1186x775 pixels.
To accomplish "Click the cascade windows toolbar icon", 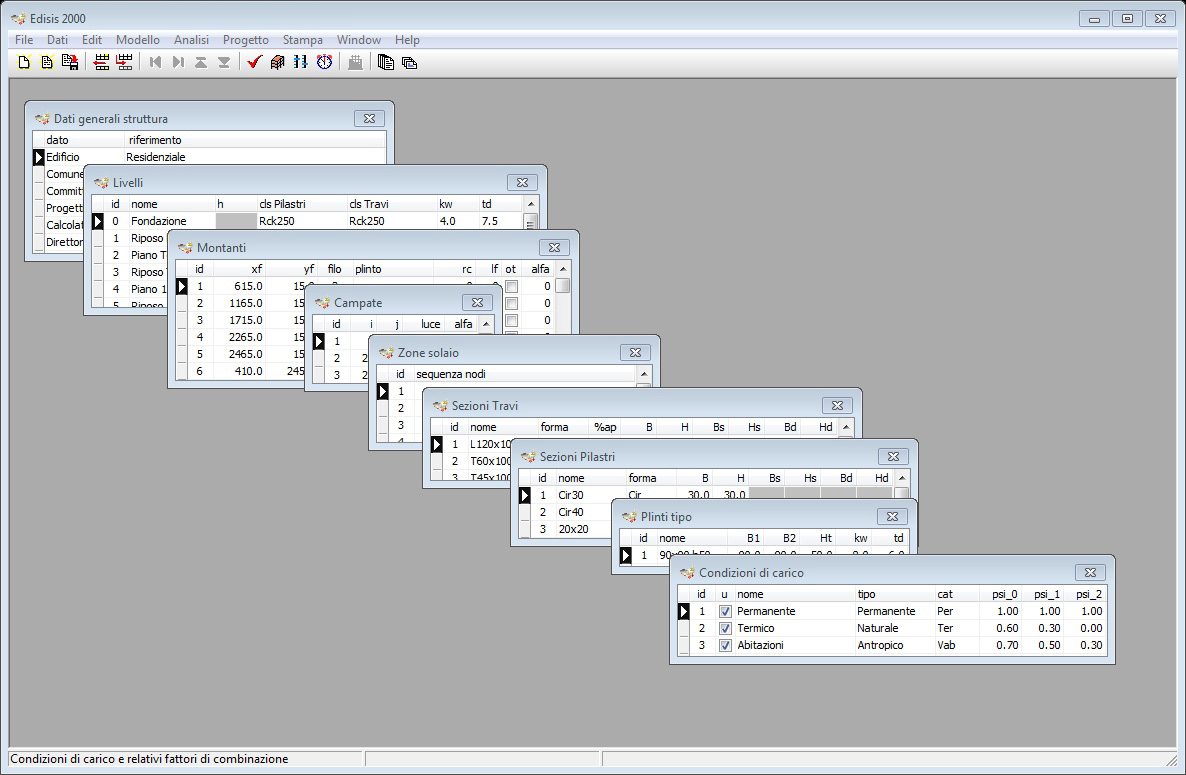I will click(409, 63).
